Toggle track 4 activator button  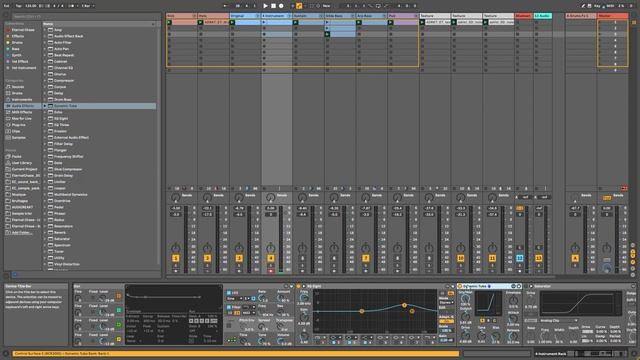click(x=271, y=258)
